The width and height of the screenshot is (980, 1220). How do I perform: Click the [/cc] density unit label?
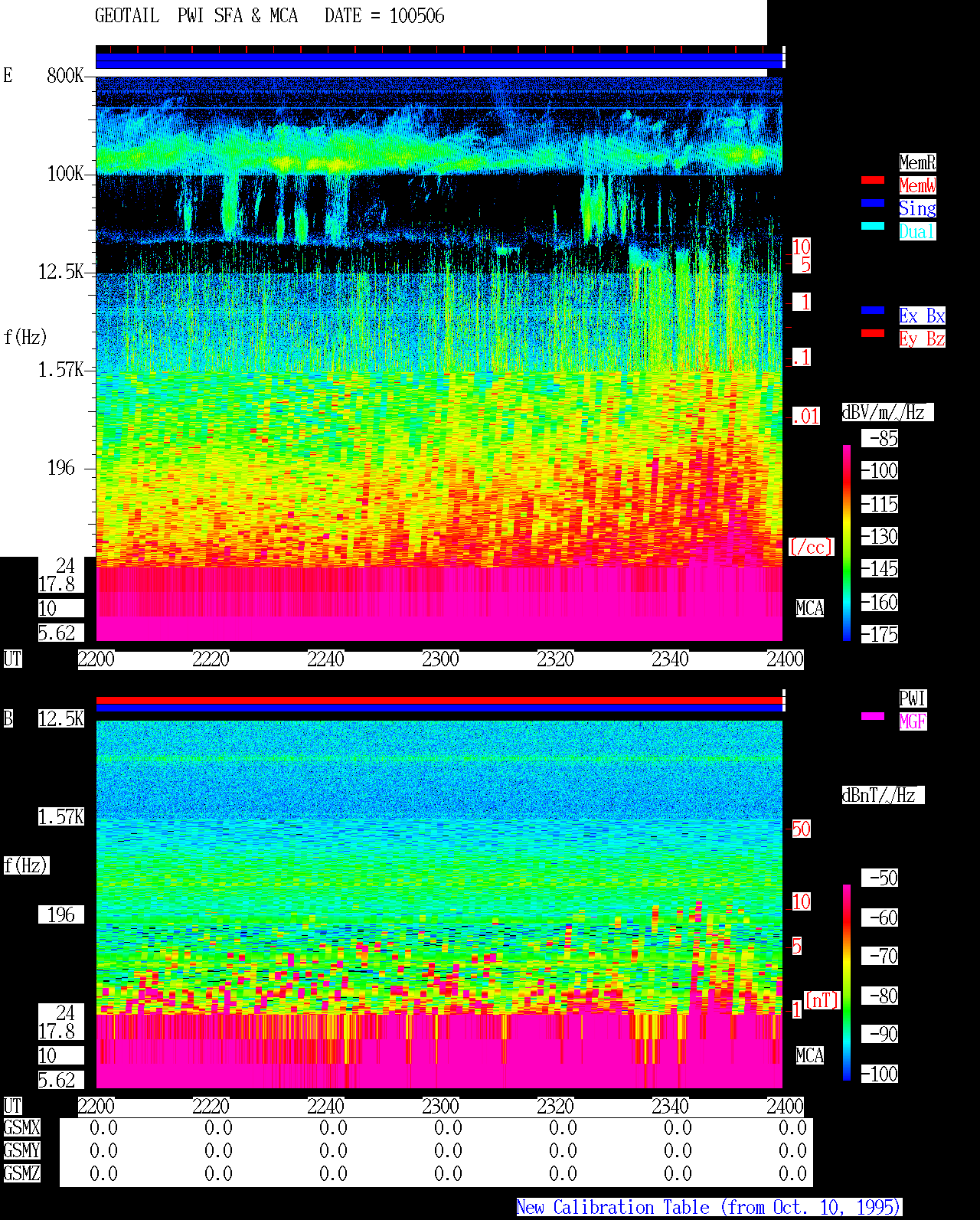coord(812,547)
